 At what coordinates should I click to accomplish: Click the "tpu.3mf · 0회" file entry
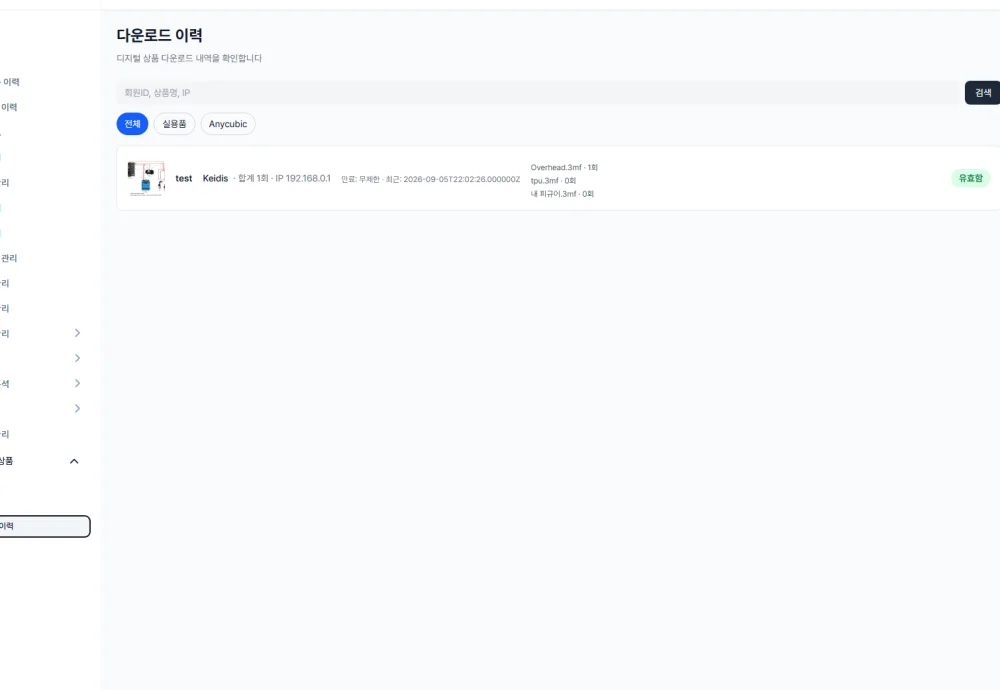click(553, 180)
